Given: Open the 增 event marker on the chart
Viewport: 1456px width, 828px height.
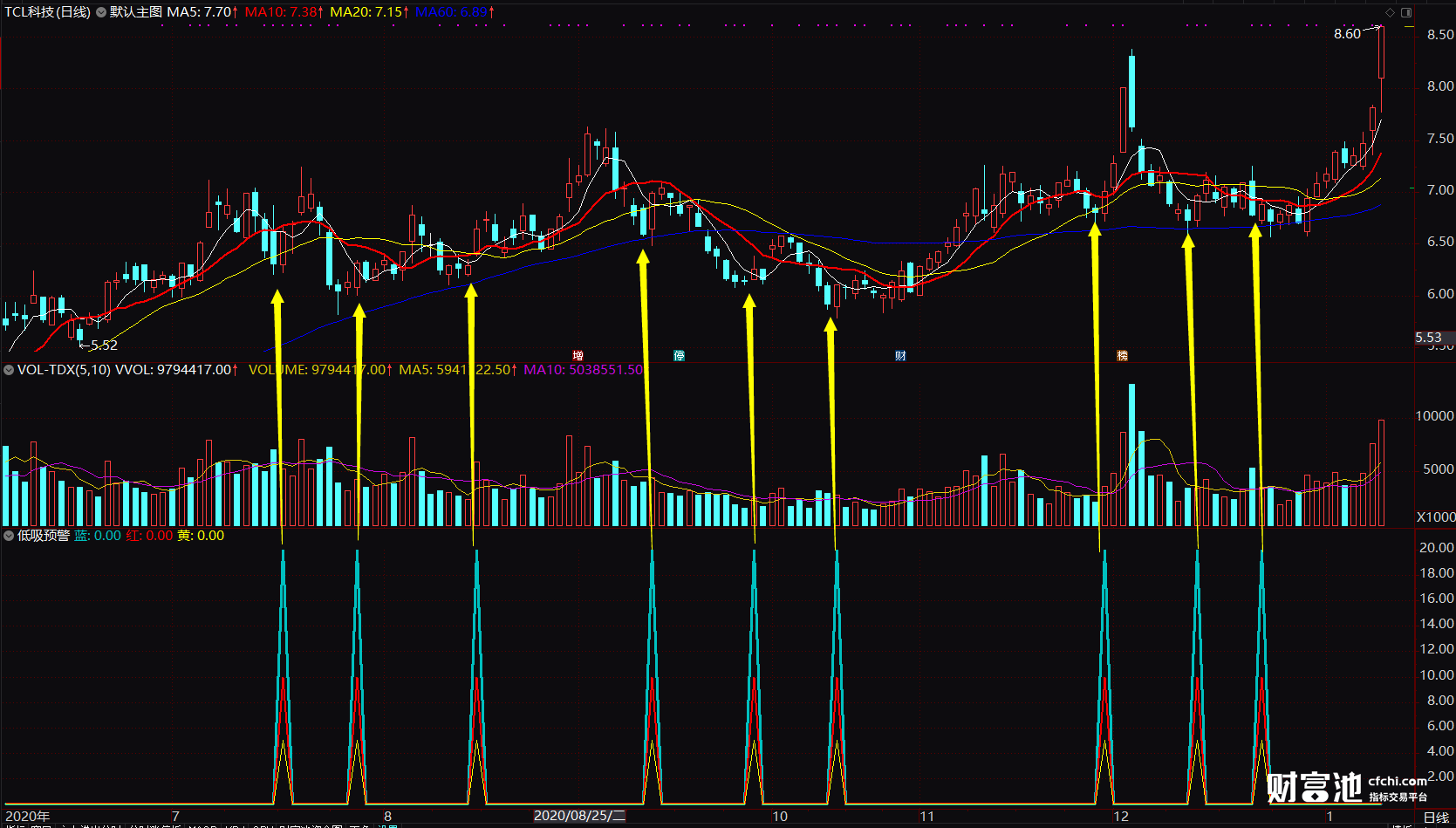Looking at the screenshot, I should [578, 355].
